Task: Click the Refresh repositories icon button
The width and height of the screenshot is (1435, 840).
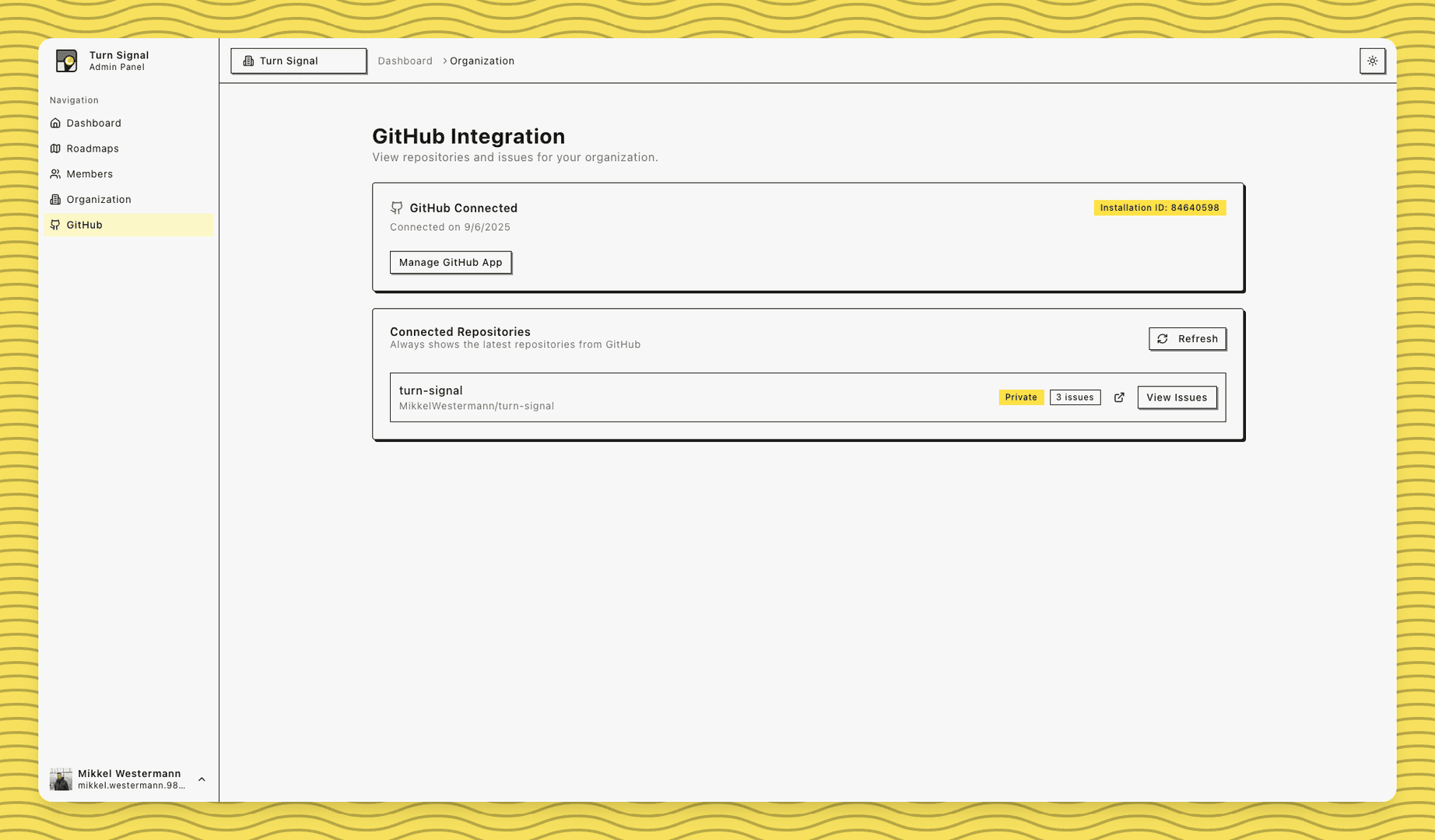Action: [1163, 338]
